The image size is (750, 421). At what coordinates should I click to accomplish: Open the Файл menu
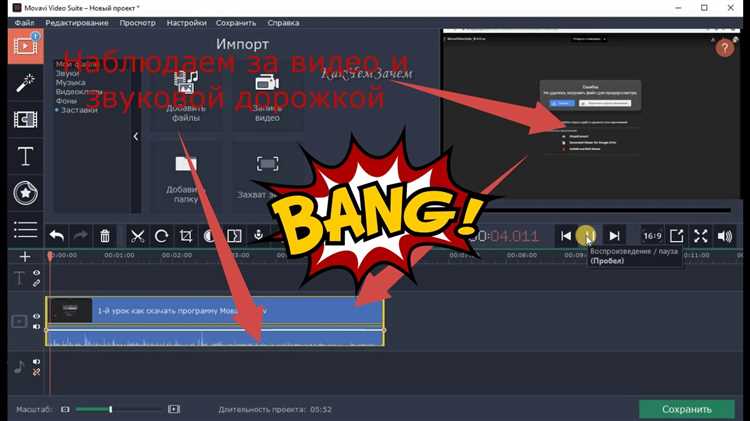pos(24,22)
